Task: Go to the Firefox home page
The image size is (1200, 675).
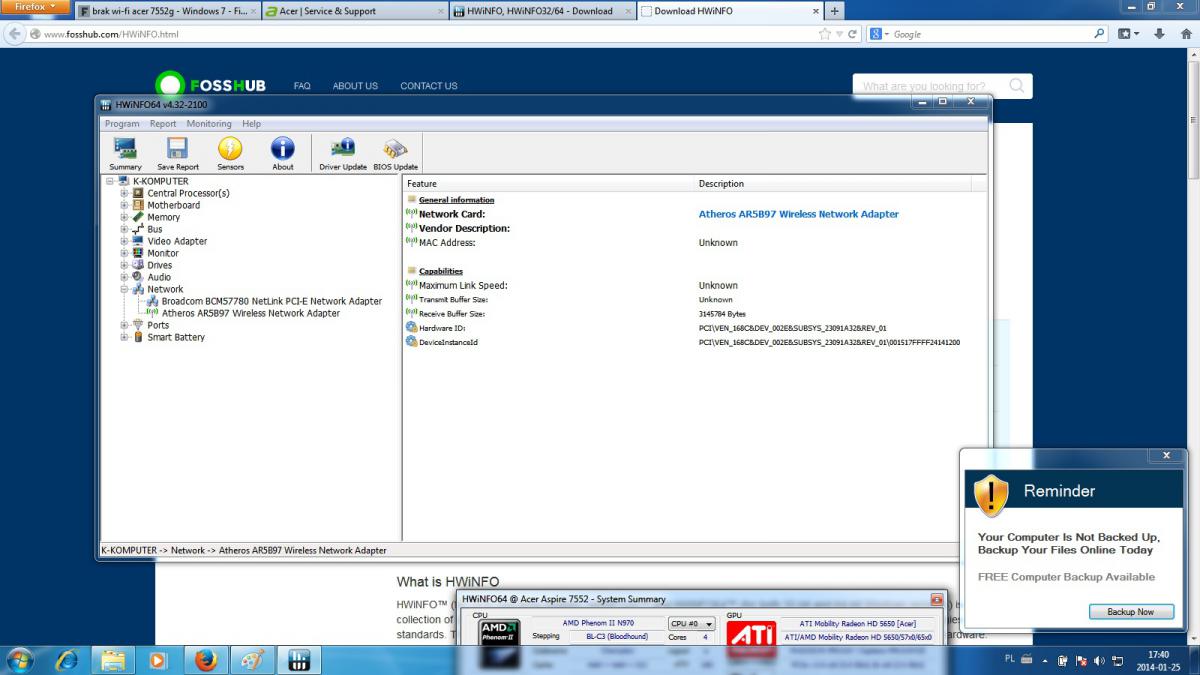Action: click(x=1184, y=34)
